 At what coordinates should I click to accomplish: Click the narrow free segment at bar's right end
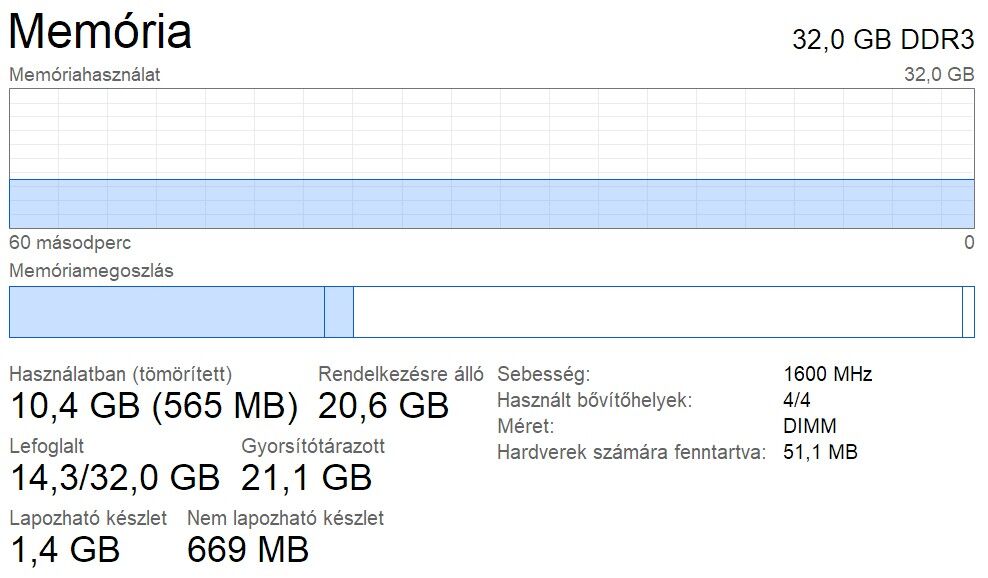[x=968, y=312]
